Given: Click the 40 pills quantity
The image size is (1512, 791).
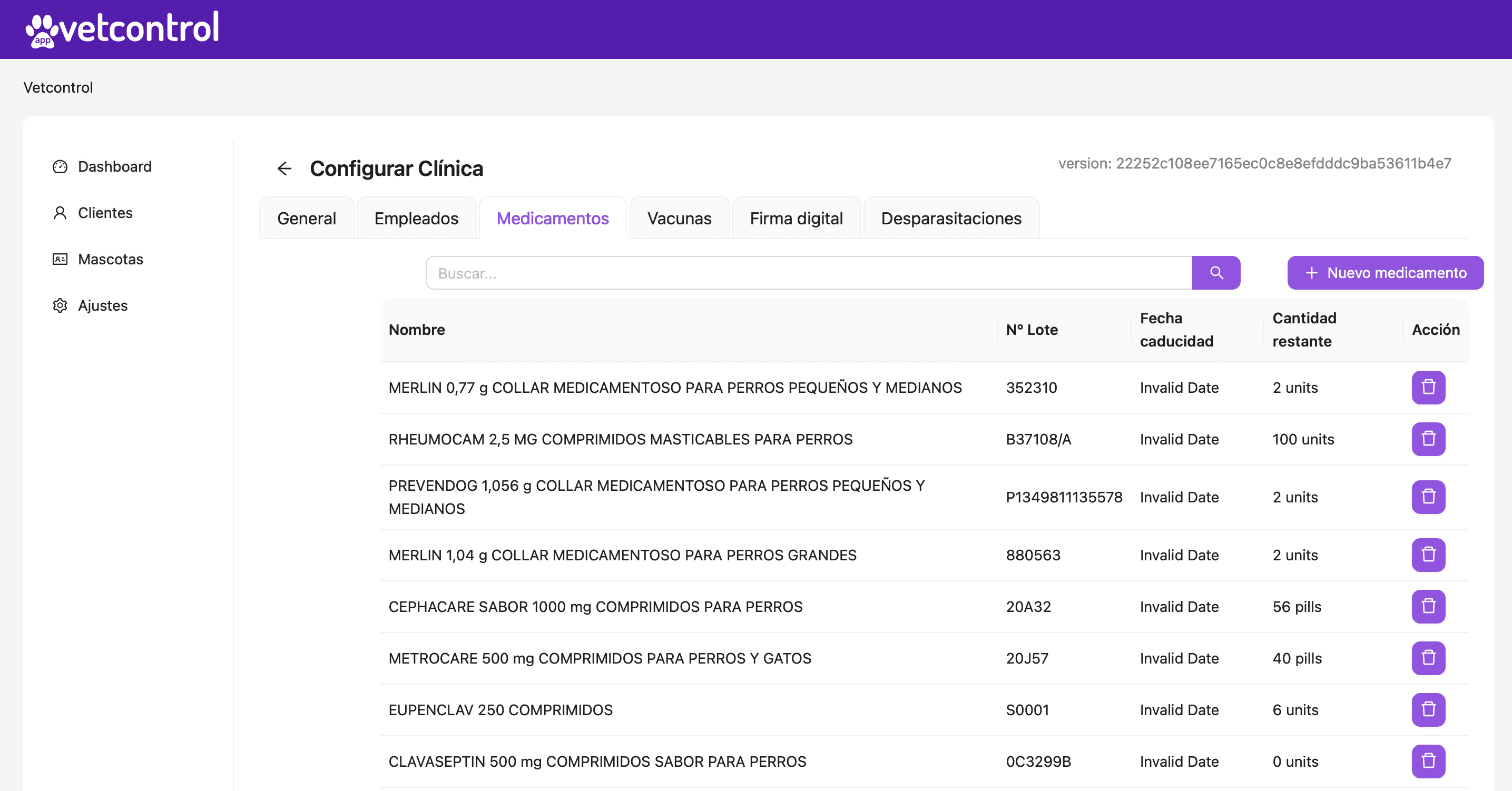Looking at the screenshot, I should [1297, 658].
